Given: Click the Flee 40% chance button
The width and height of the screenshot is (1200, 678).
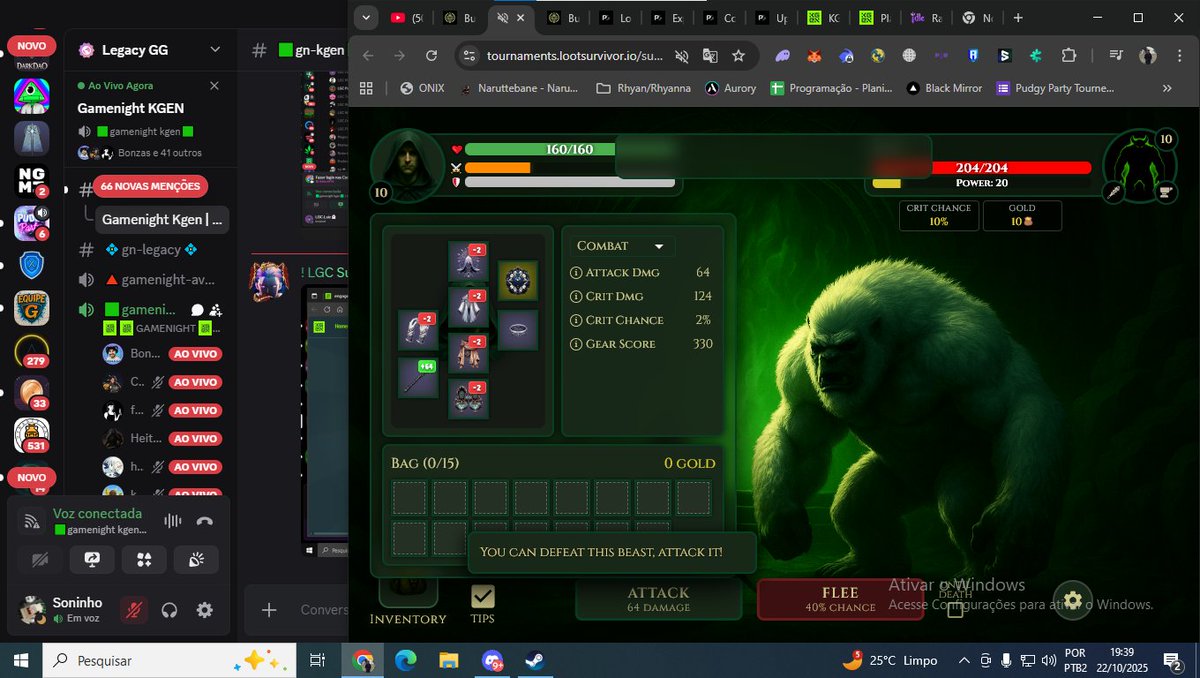Looking at the screenshot, I should coord(840,599).
